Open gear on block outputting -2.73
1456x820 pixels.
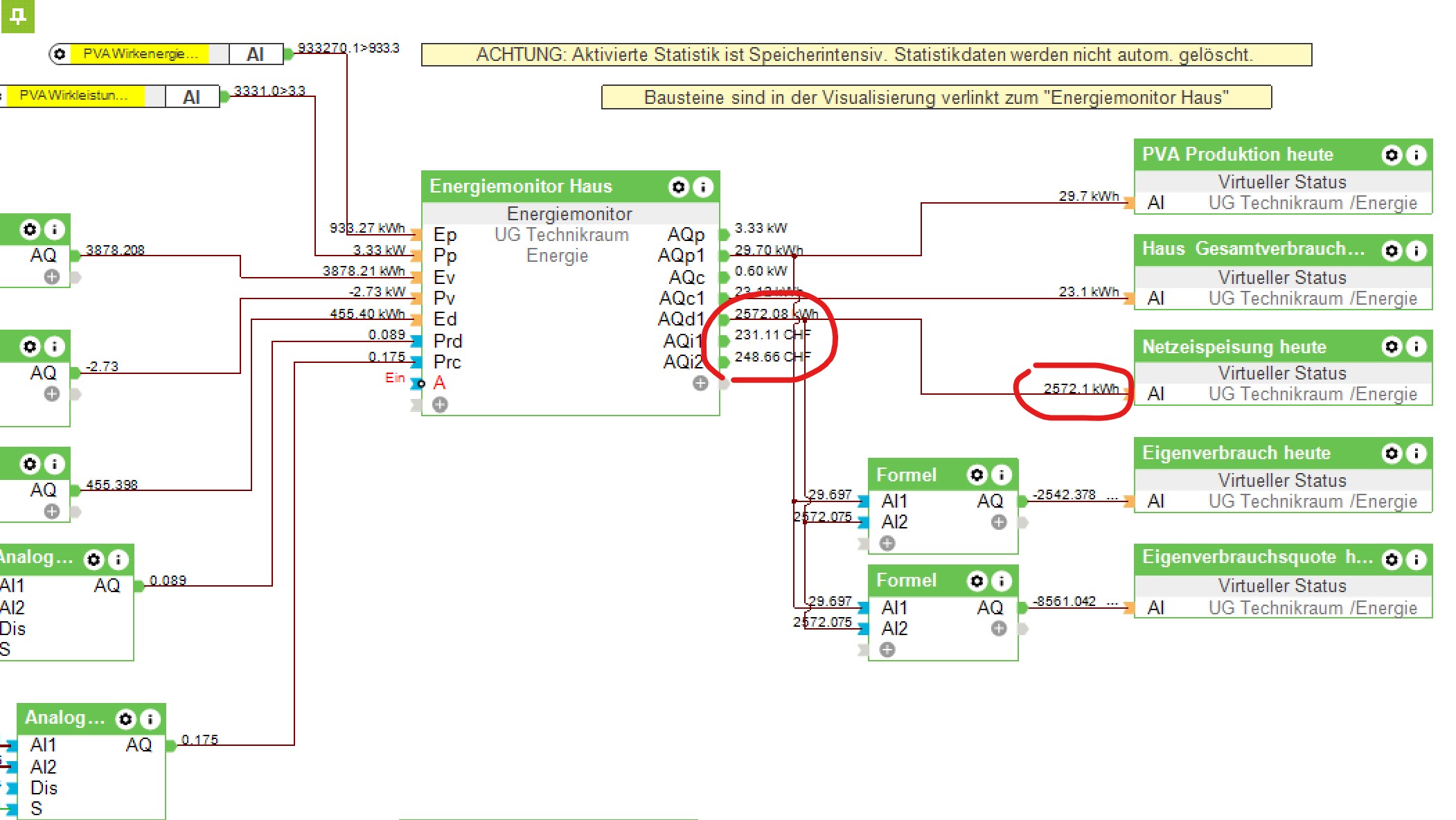(30, 346)
